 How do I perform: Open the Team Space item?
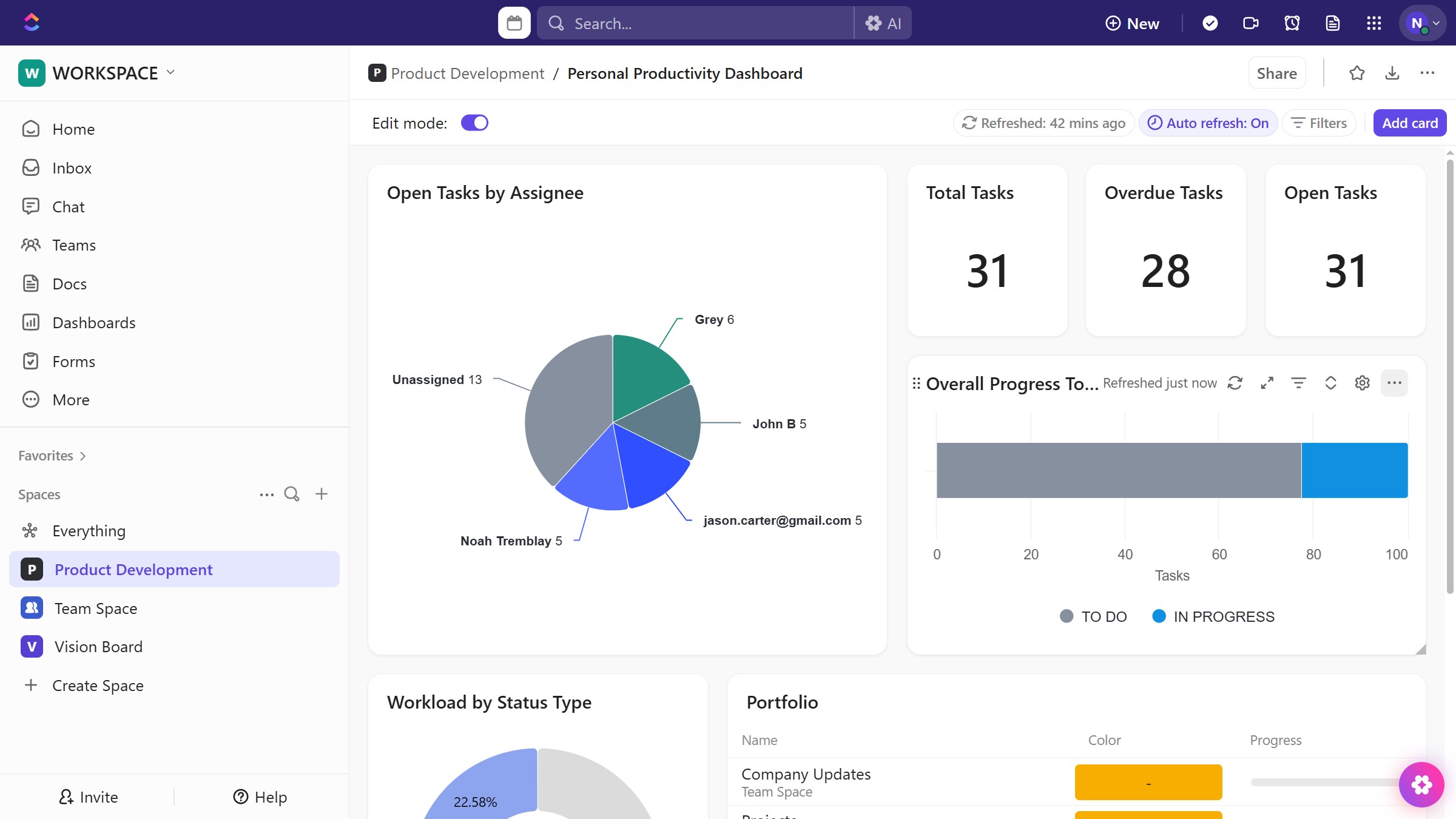pyautogui.click(x=95, y=608)
